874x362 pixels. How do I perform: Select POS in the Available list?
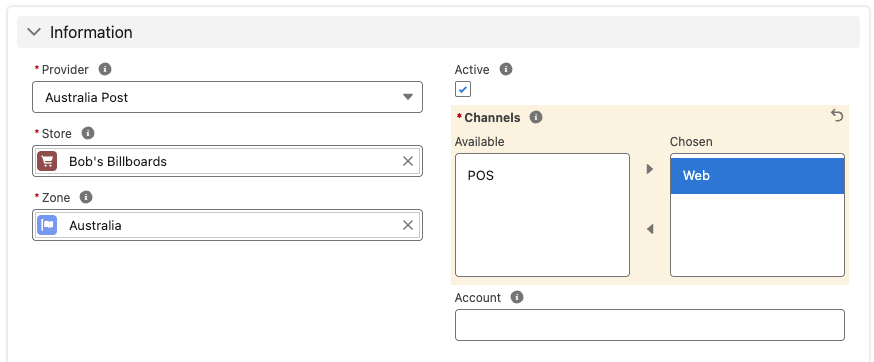click(542, 176)
